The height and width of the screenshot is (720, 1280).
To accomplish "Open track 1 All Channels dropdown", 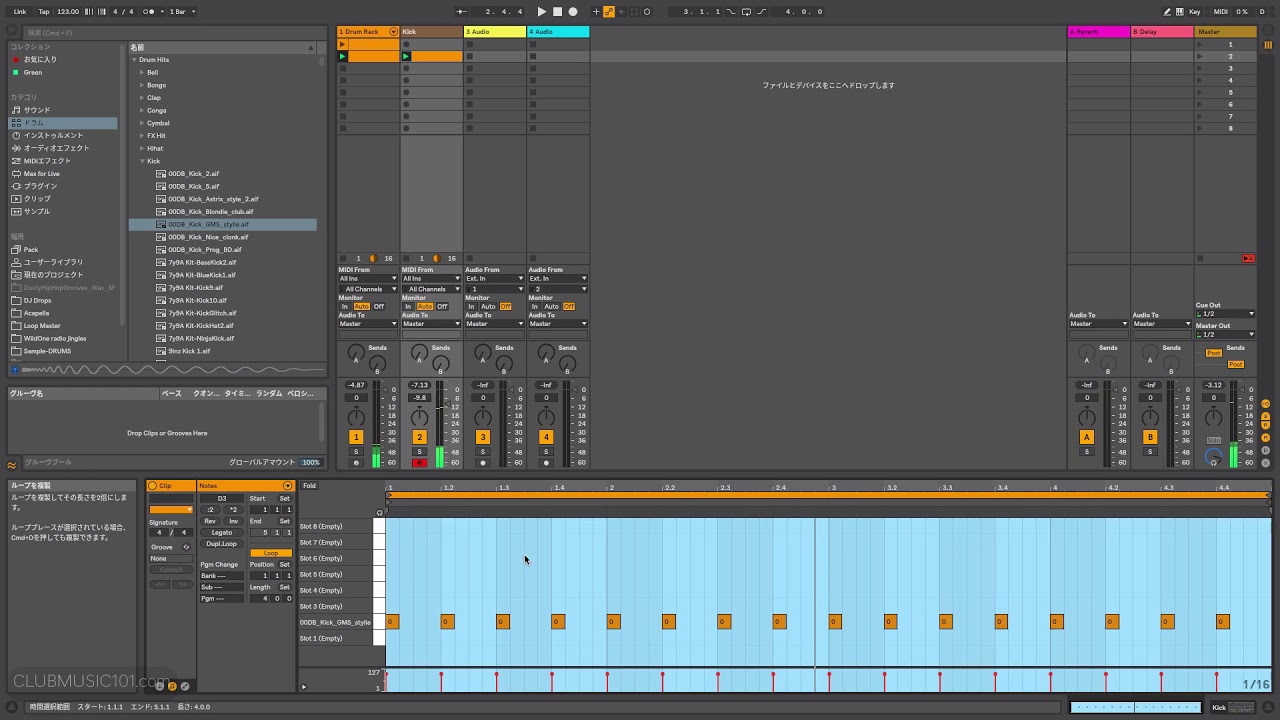I will click(367, 289).
